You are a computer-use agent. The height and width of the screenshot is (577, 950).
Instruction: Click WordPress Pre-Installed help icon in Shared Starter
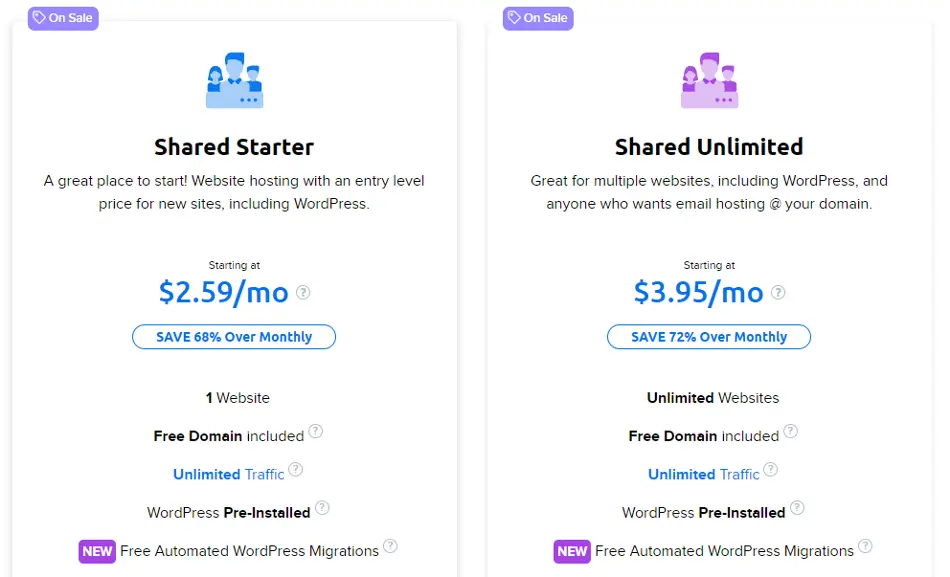coord(322,507)
